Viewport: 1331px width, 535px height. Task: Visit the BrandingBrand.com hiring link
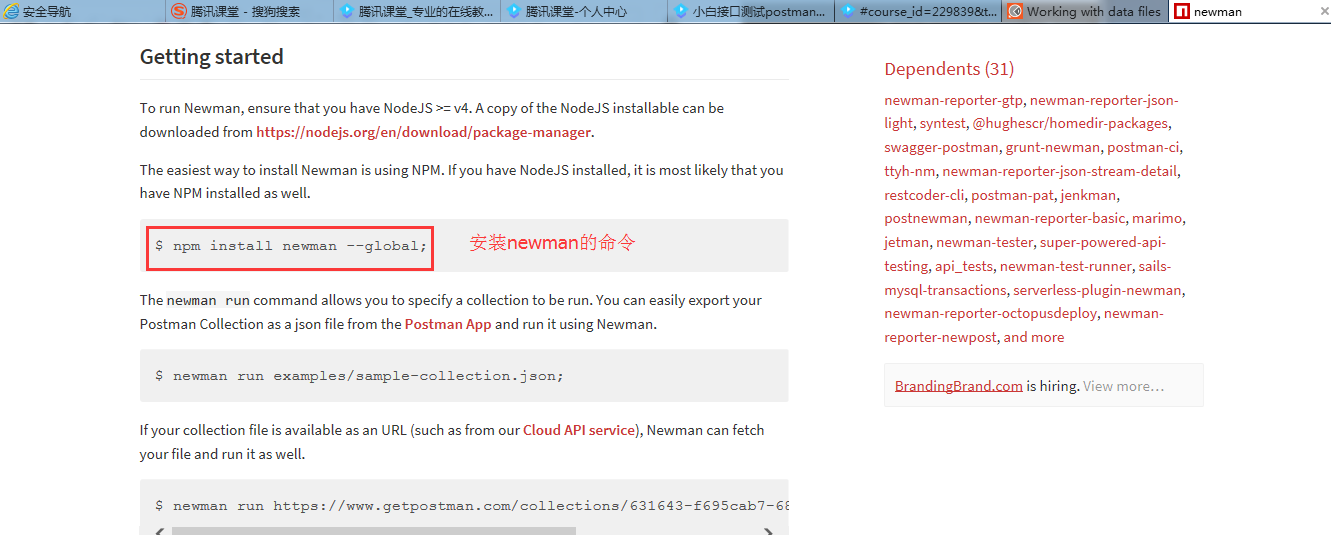pos(958,386)
